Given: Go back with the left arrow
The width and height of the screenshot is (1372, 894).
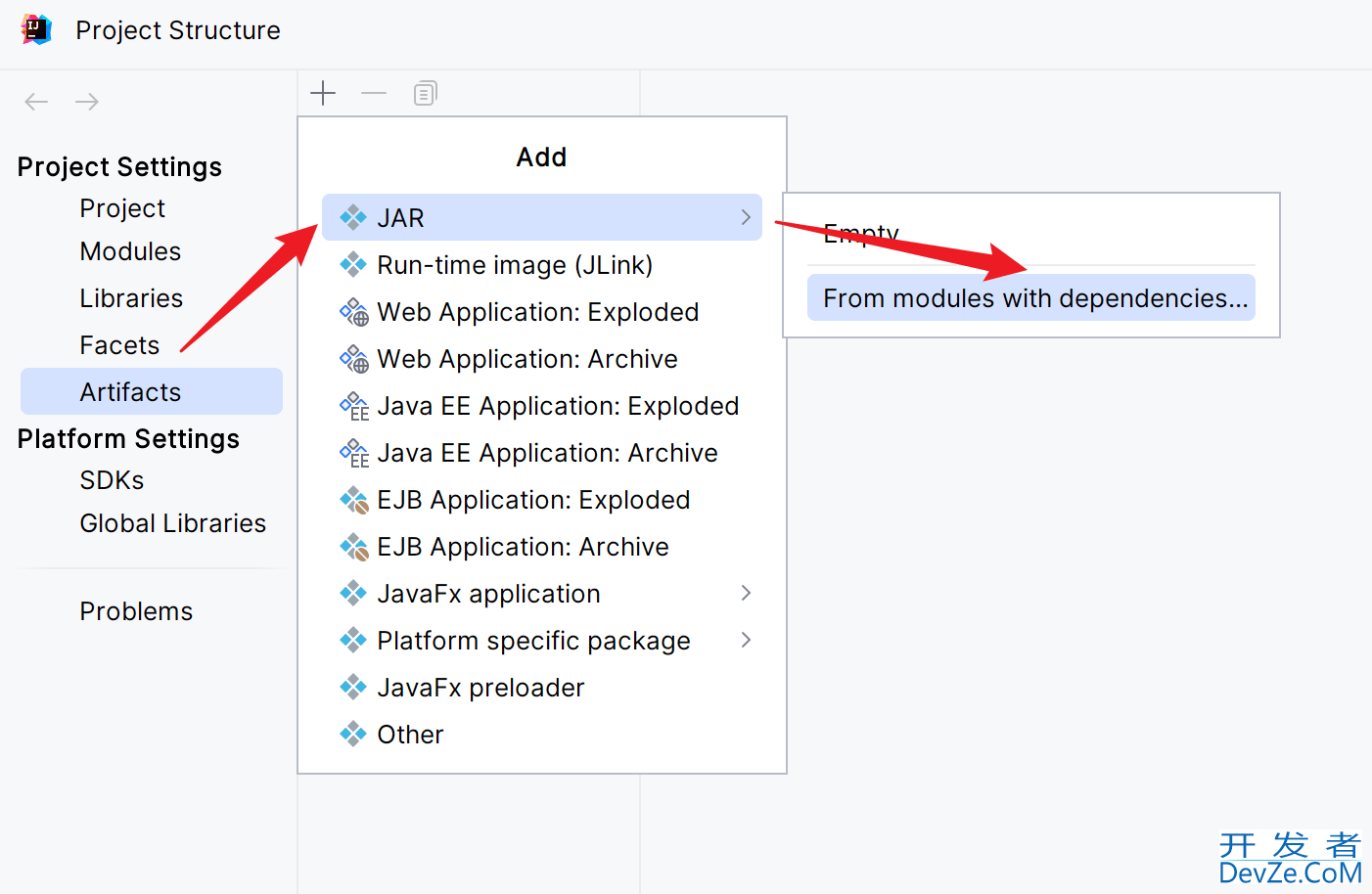Looking at the screenshot, I should [36, 102].
